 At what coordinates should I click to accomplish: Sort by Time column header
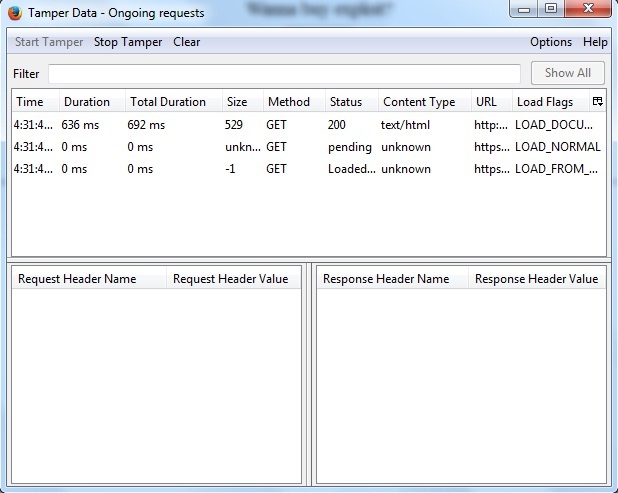click(x=35, y=102)
